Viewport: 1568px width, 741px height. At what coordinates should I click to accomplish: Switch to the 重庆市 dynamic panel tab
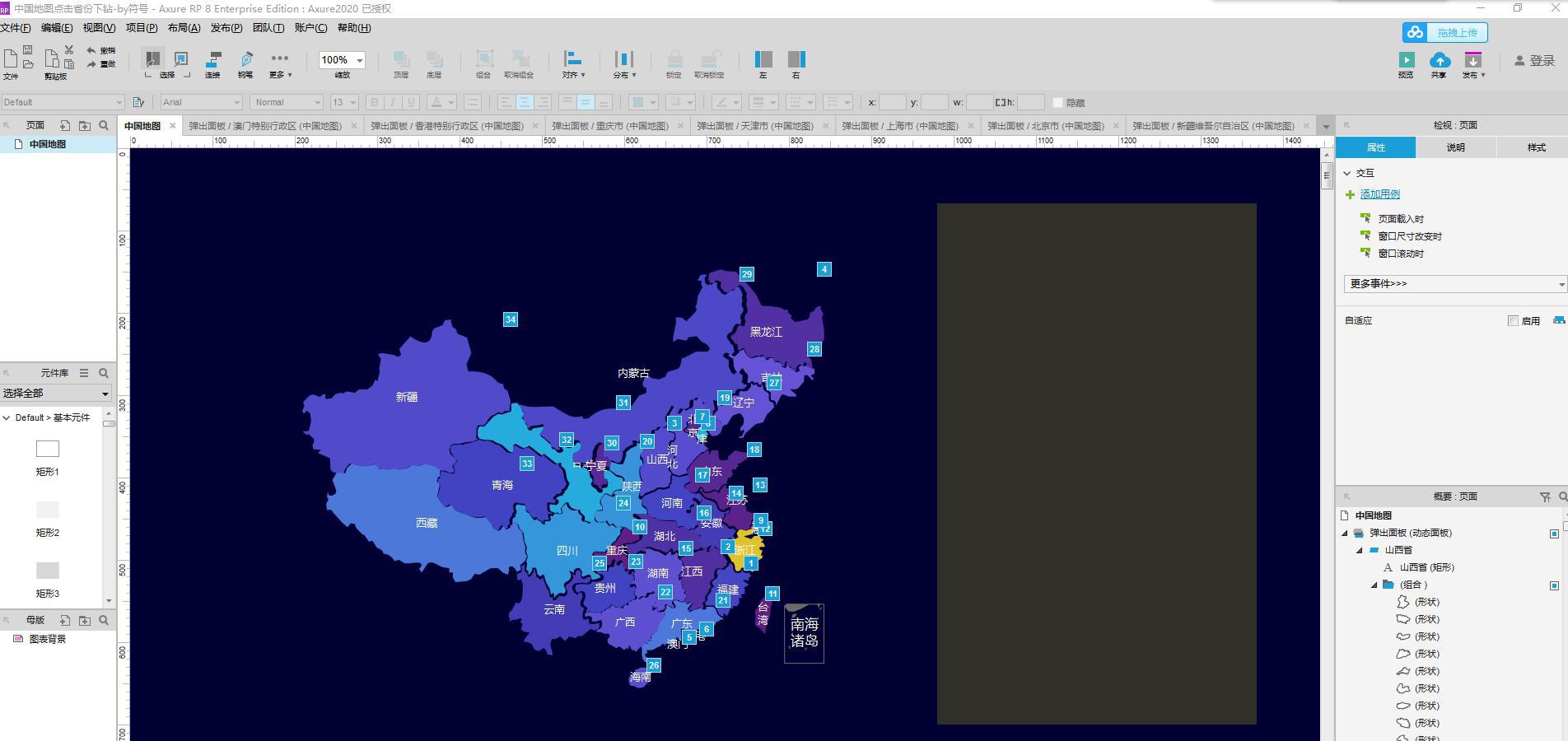coord(609,126)
